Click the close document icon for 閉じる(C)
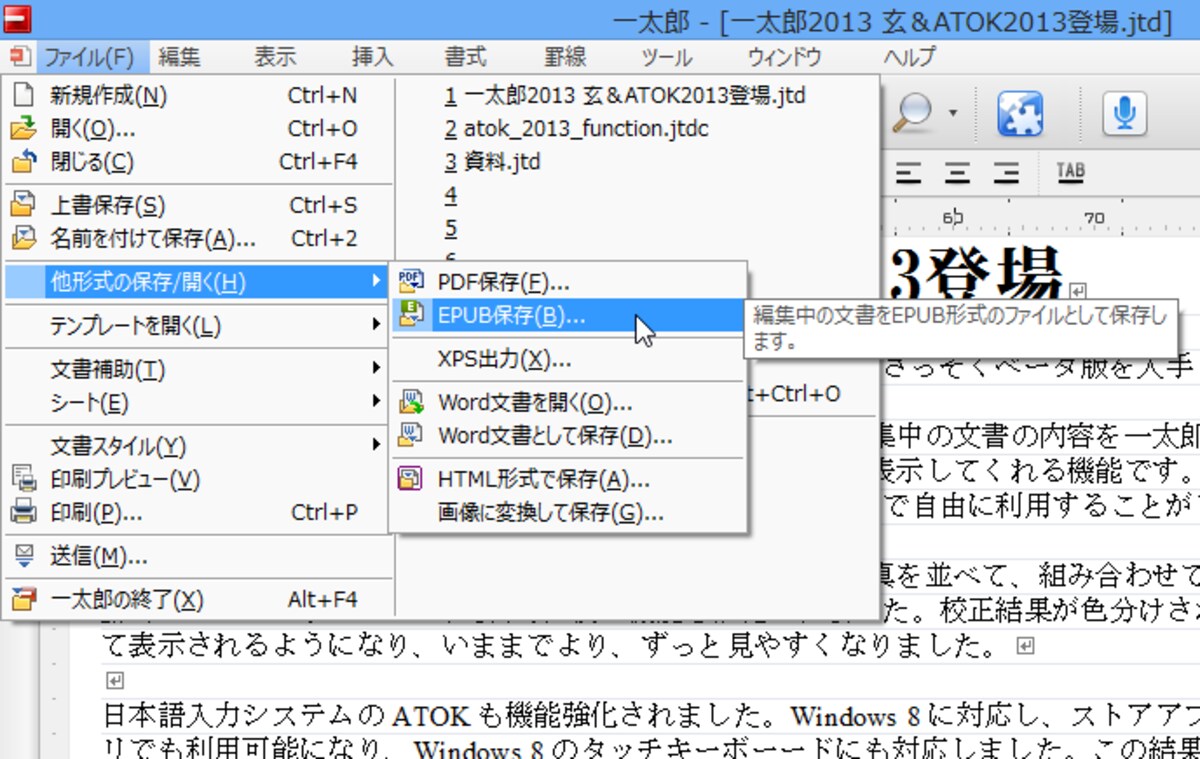This screenshot has width=1200, height=759. (22, 162)
